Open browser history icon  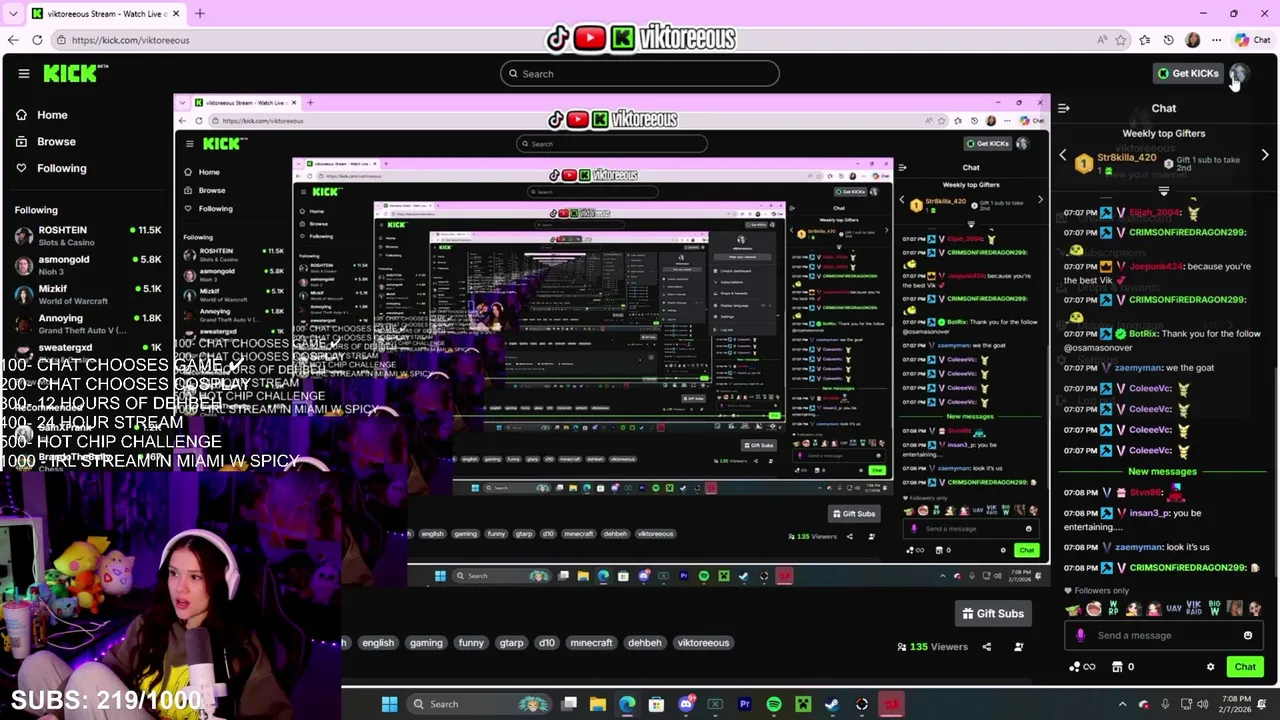click(1168, 40)
